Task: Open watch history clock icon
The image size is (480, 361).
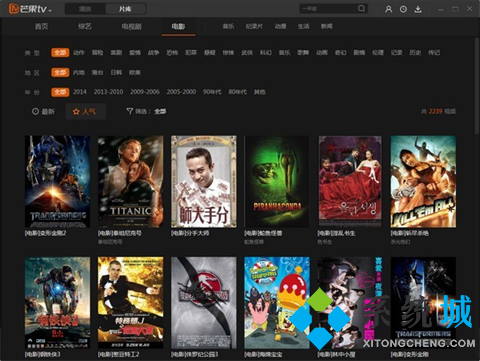Action: click(403, 9)
